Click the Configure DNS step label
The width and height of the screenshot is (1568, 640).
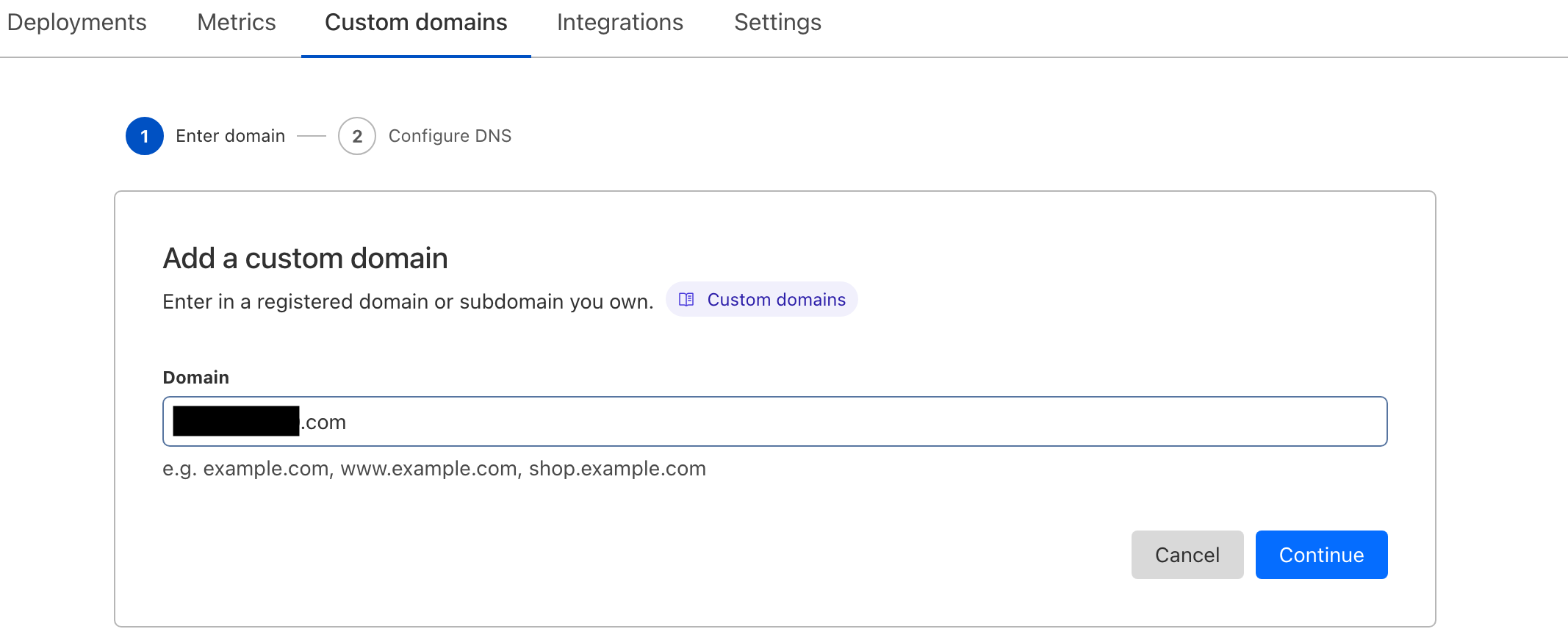point(450,136)
